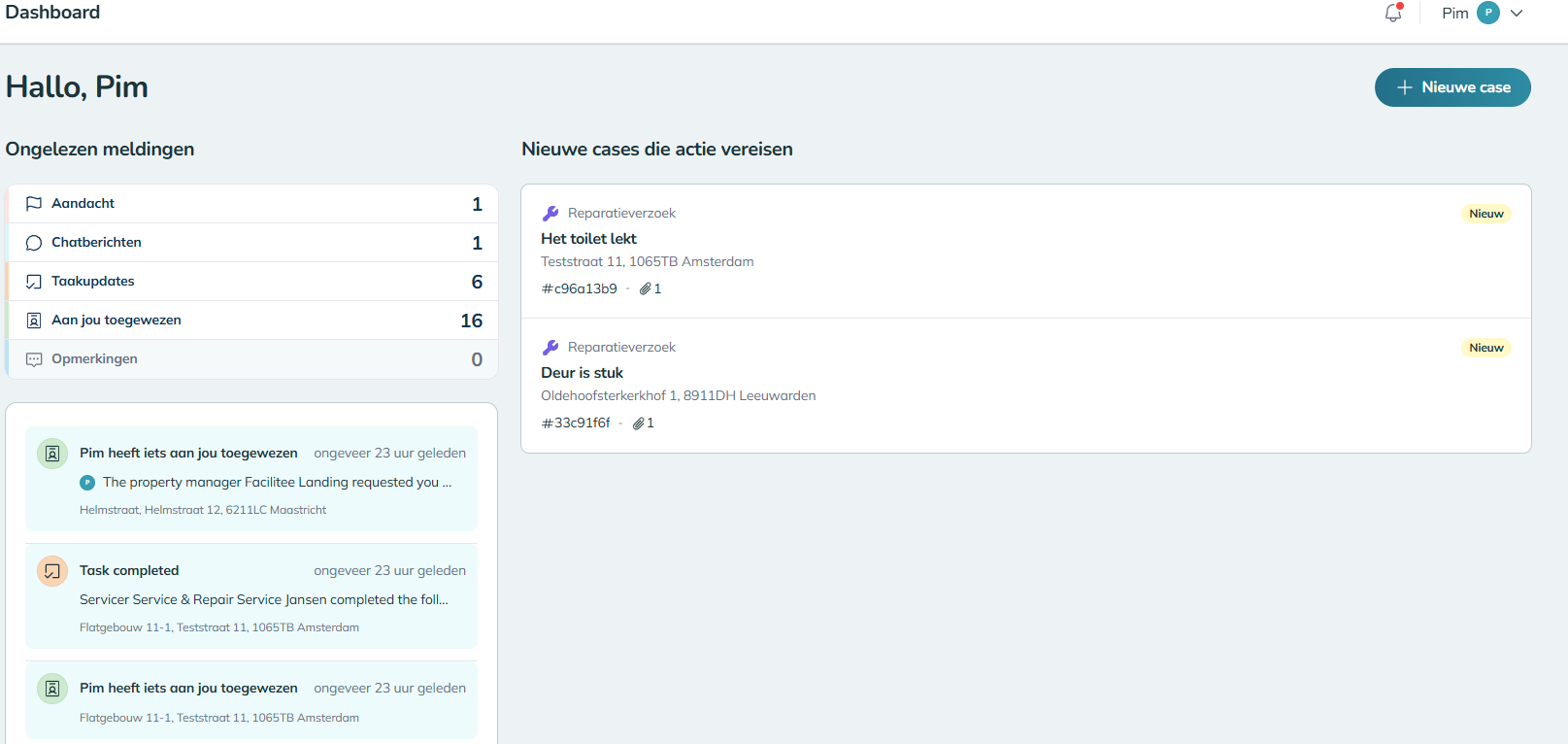
Task: Expand the user menu chevron
Action: [1517, 14]
